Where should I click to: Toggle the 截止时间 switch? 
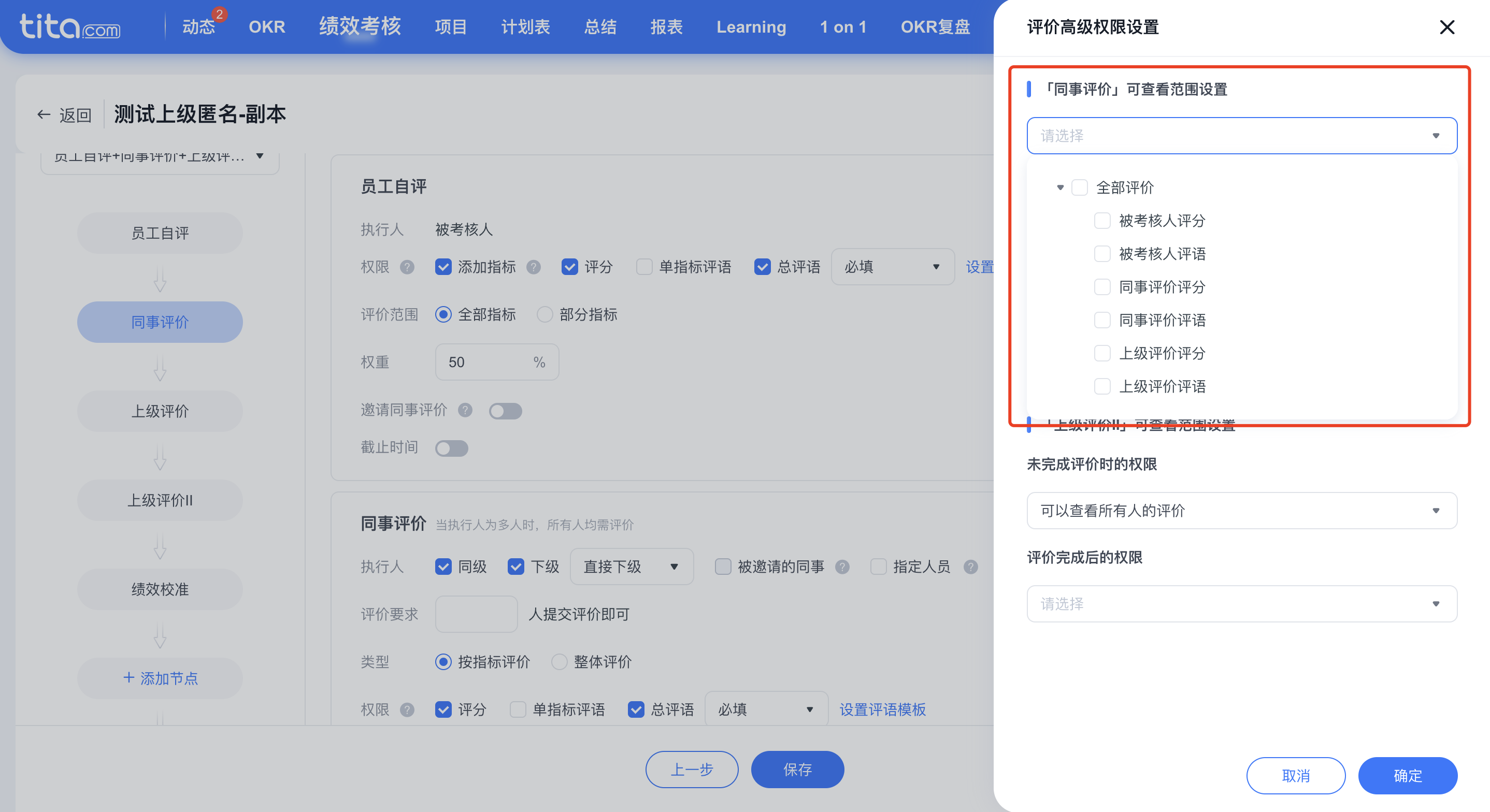(451, 448)
